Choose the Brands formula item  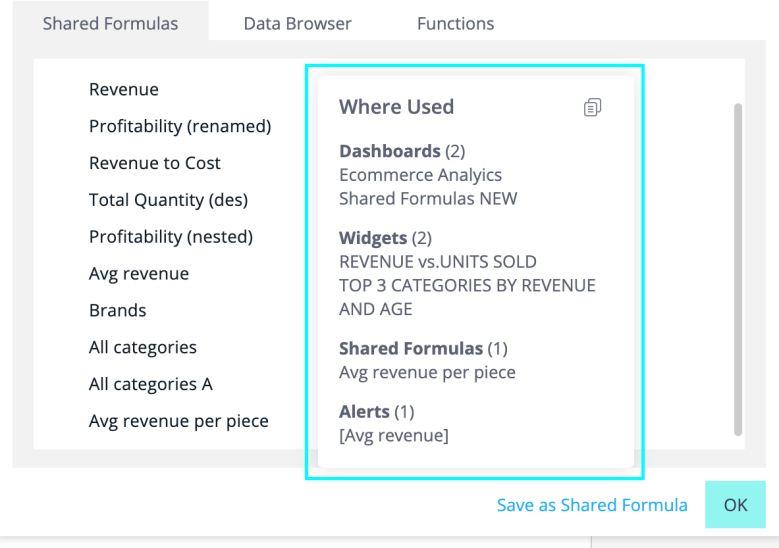click(x=118, y=310)
